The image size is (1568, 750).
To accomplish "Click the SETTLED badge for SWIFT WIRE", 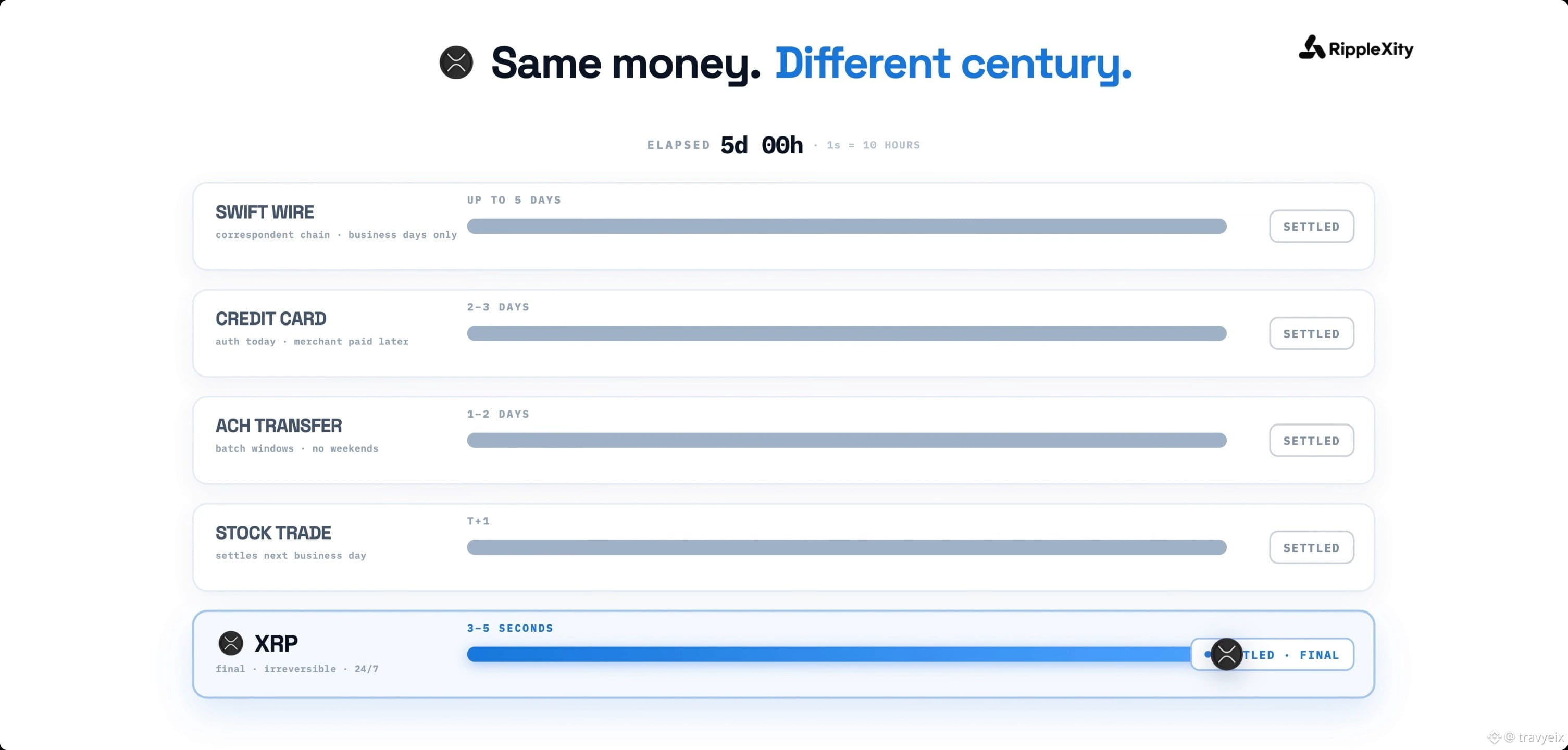I will (1311, 227).
